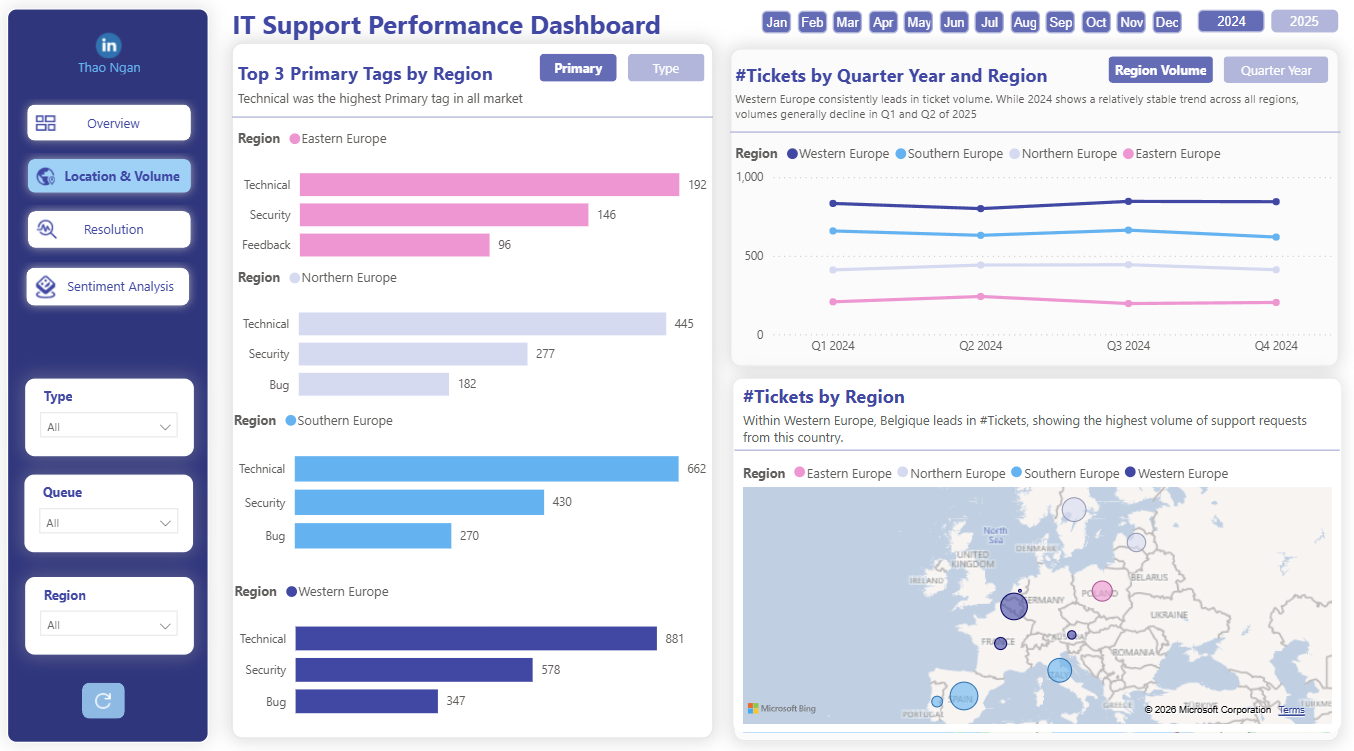This screenshot has height=751, width=1354.
Task: Filter by year 2025
Action: pyautogui.click(x=1304, y=21)
